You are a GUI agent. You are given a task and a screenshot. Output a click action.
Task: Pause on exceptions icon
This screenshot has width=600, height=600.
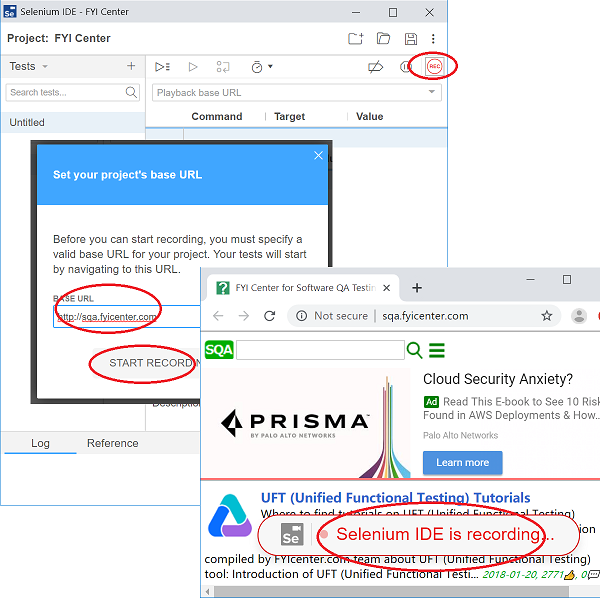pyautogui.click(x=404, y=67)
